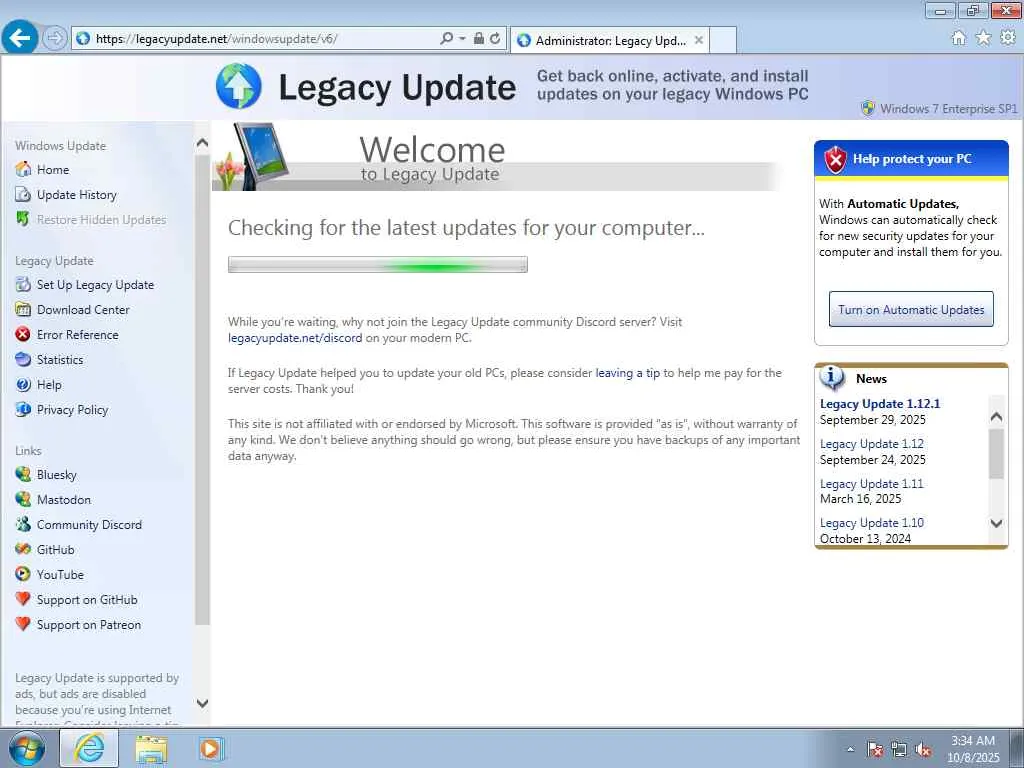Screen dimensions: 1024x768
Task: Open the legacyupdate.net/discord link
Action: (295, 338)
